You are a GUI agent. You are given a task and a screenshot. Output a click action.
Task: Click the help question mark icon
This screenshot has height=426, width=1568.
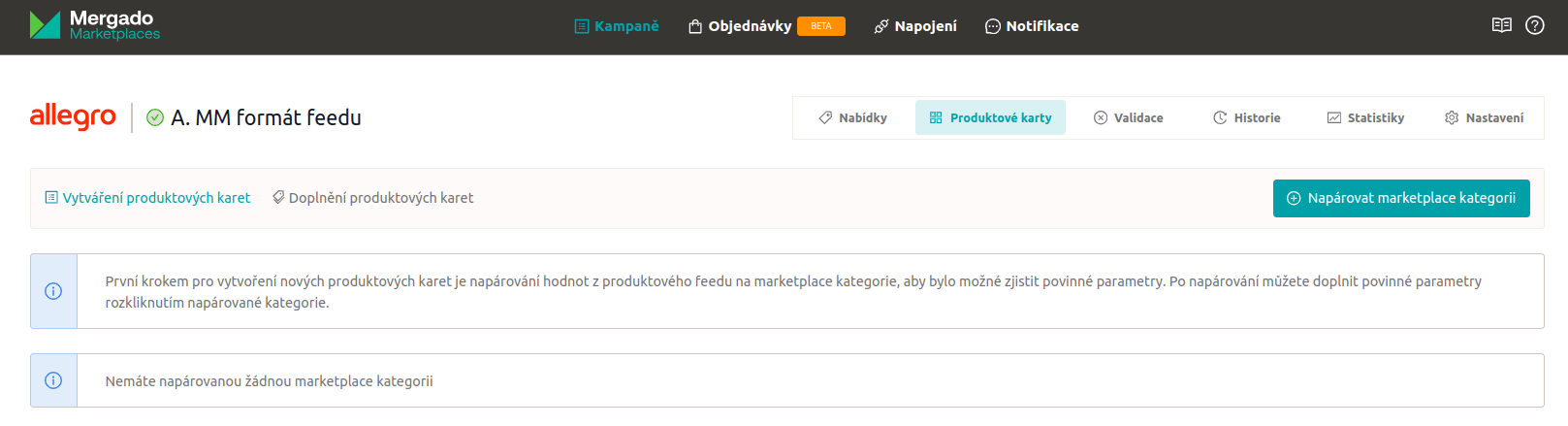point(1534,26)
